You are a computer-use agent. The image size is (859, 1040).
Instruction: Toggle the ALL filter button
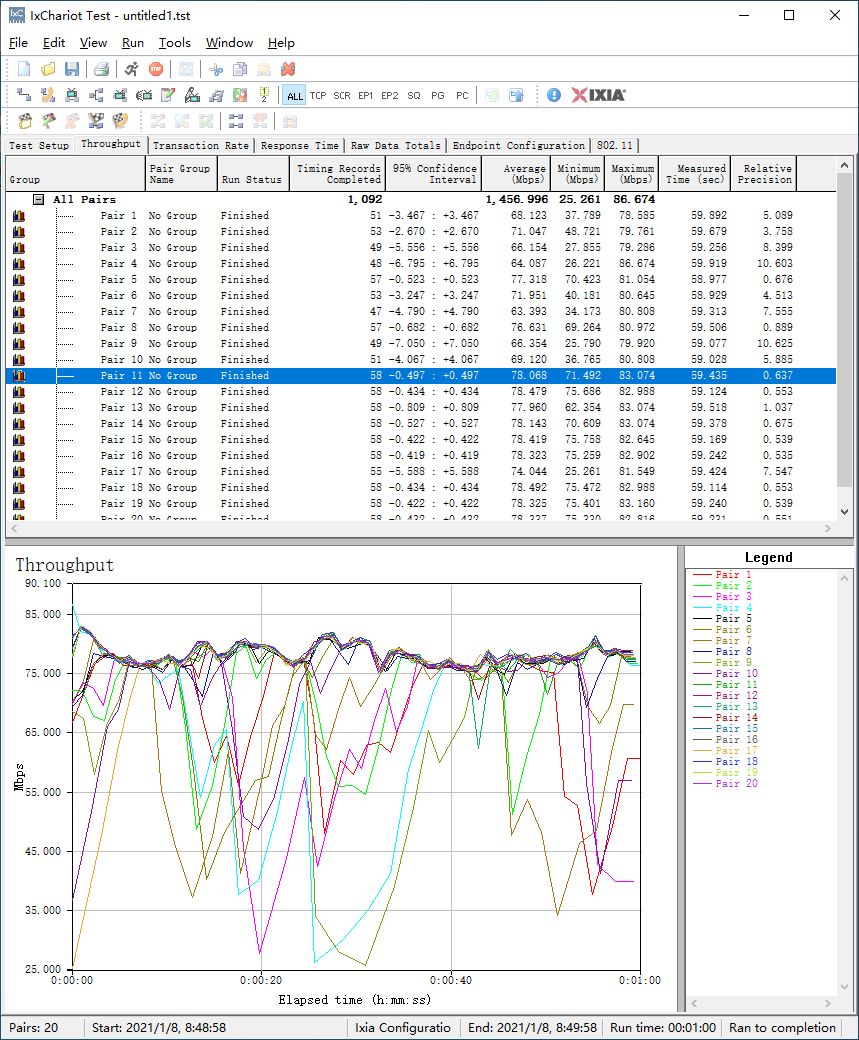pyautogui.click(x=295, y=96)
